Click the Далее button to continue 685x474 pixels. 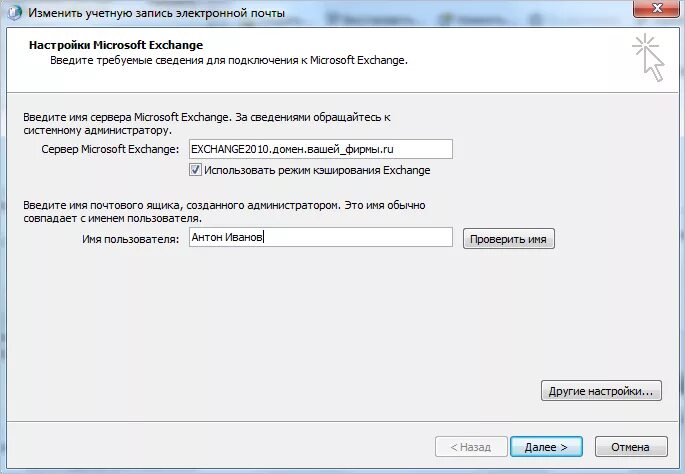pyautogui.click(x=546, y=447)
